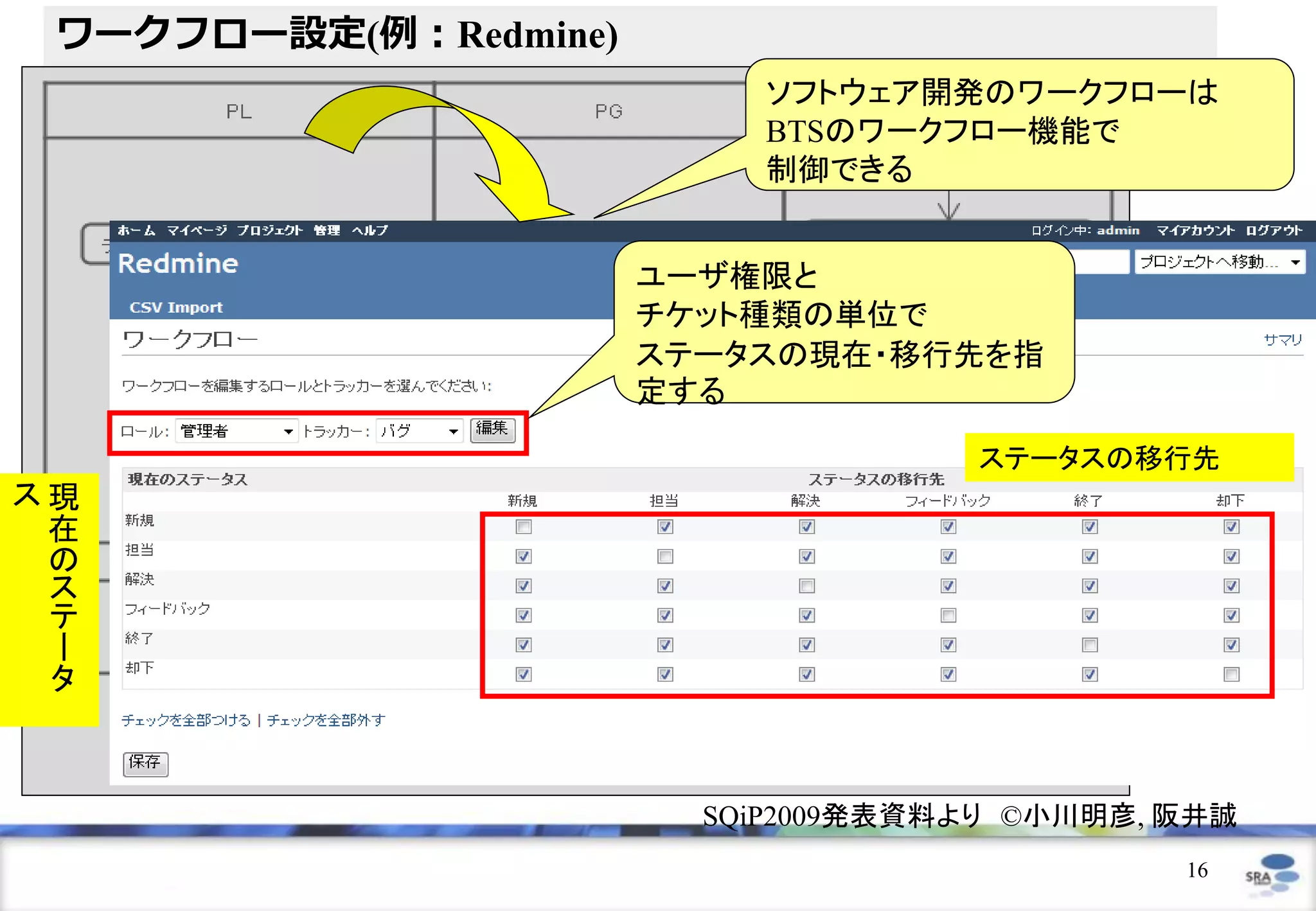
Task: Switch to the CSV Import tab
Action: (176, 307)
